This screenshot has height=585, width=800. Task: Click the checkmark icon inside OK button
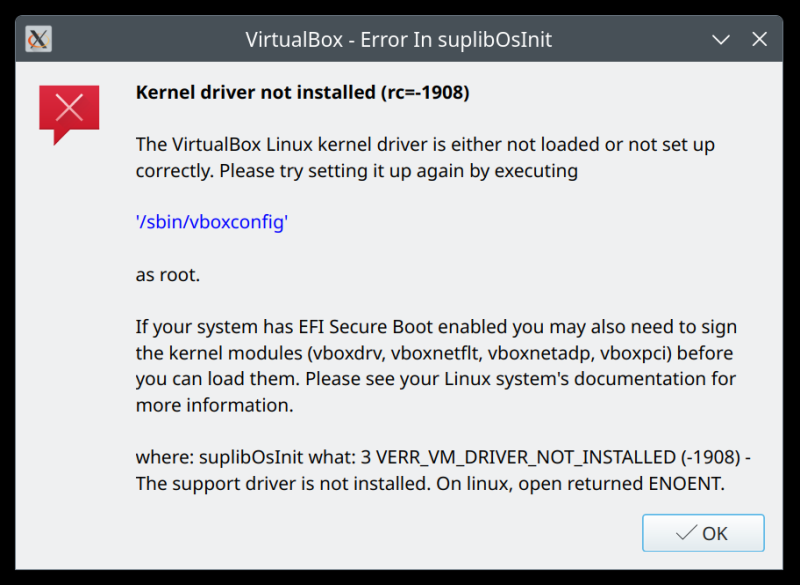tap(686, 533)
